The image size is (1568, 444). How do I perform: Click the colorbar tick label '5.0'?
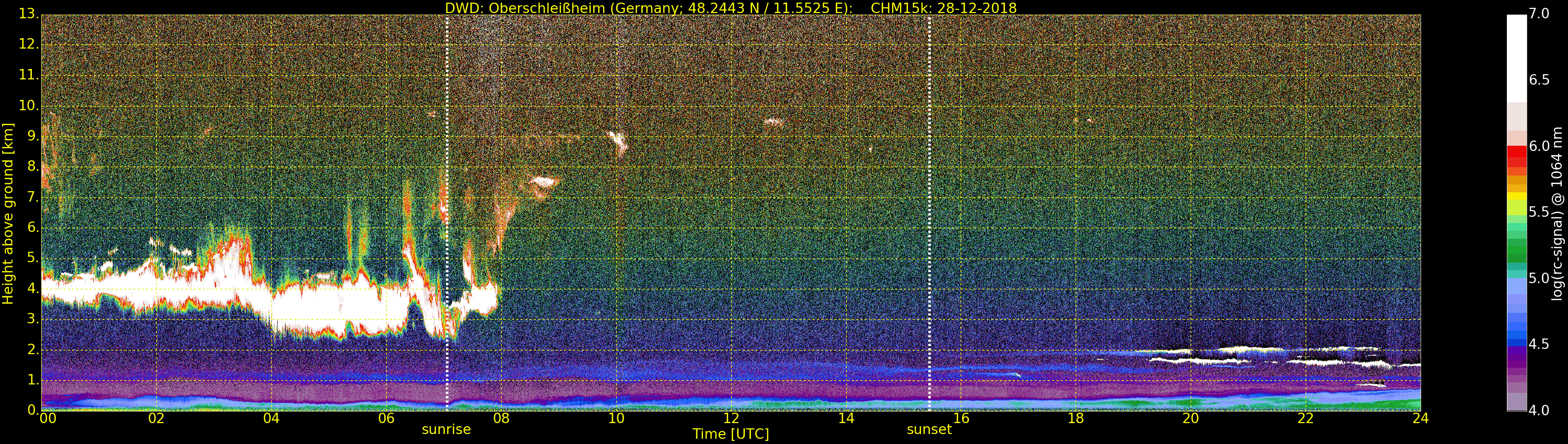click(x=1539, y=278)
